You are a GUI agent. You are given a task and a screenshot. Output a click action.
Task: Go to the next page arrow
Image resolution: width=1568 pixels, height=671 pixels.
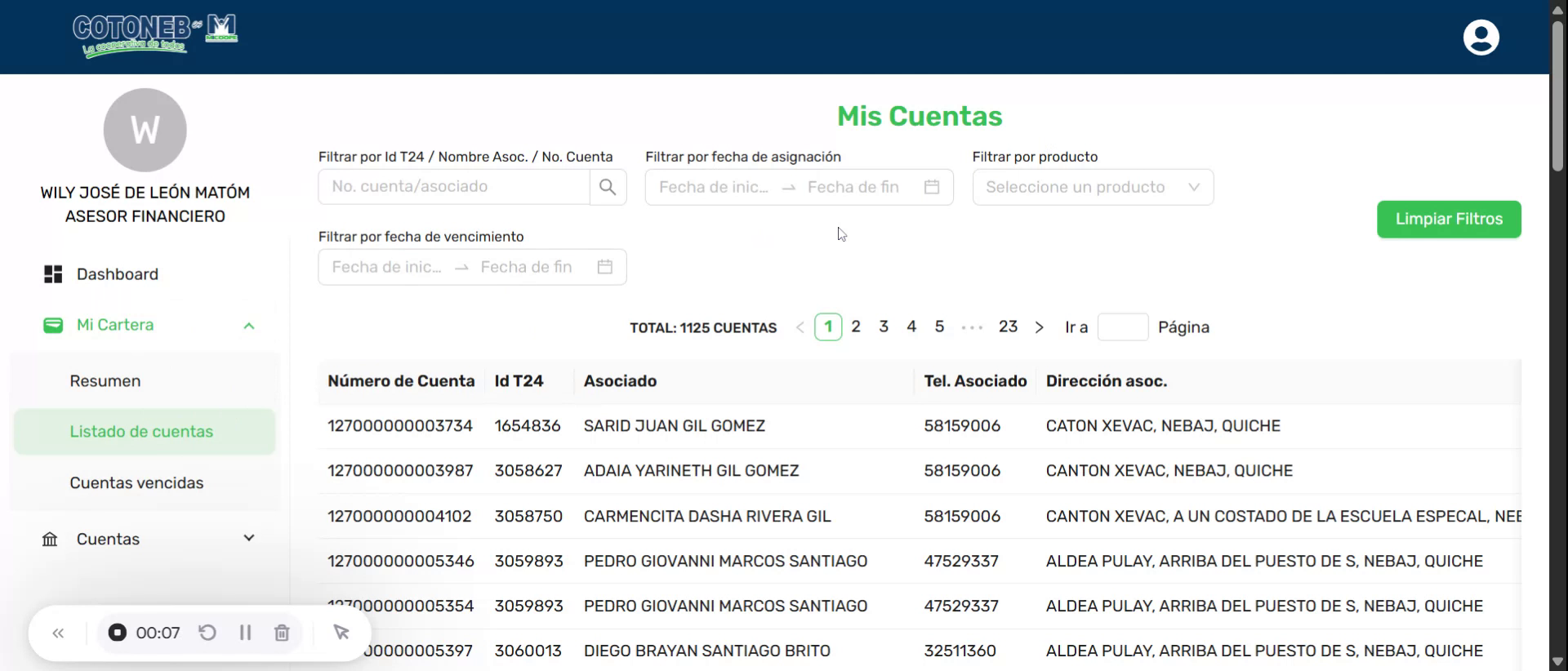[1039, 327]
